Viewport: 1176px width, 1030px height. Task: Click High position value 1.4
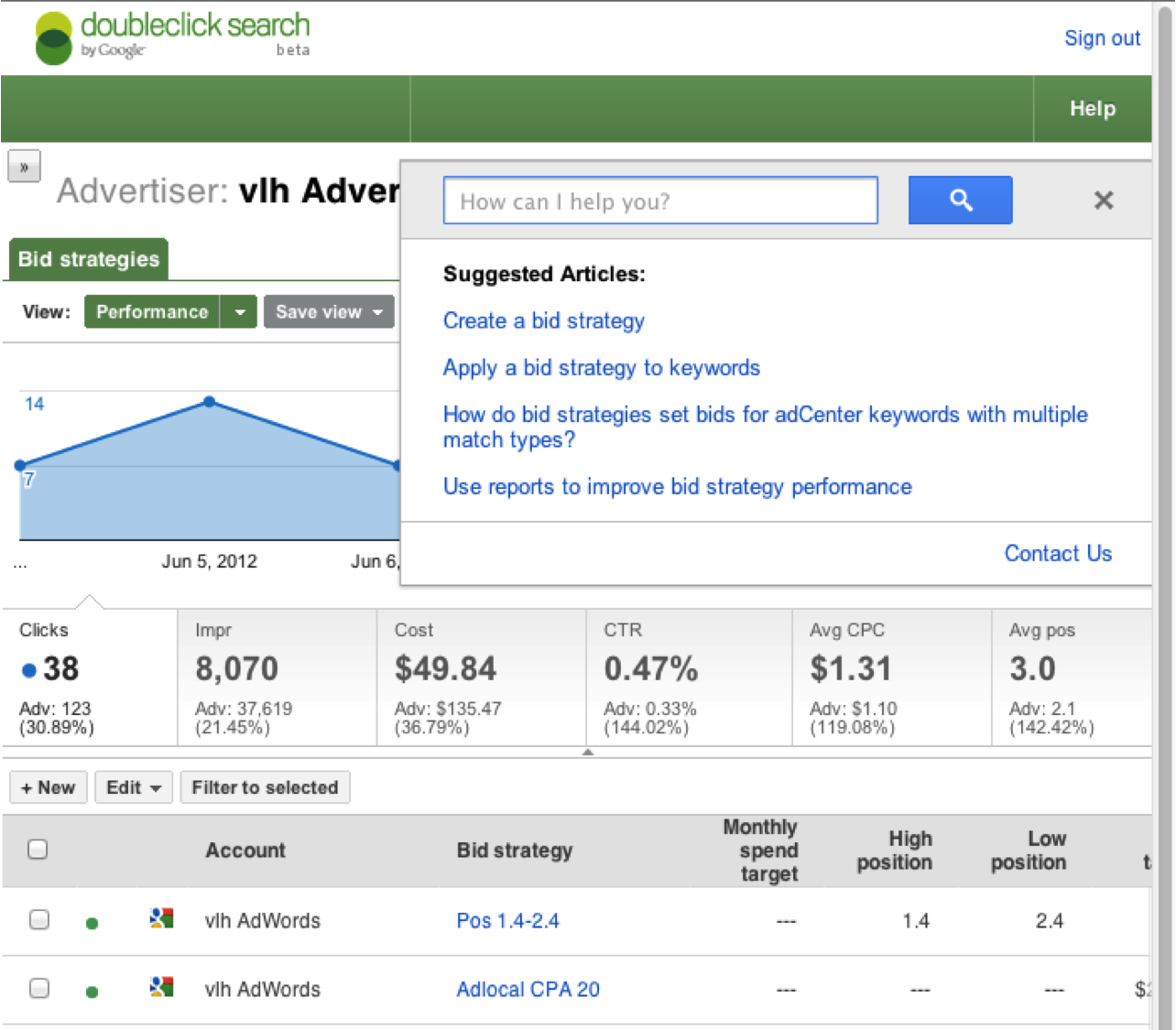[915, 920]
